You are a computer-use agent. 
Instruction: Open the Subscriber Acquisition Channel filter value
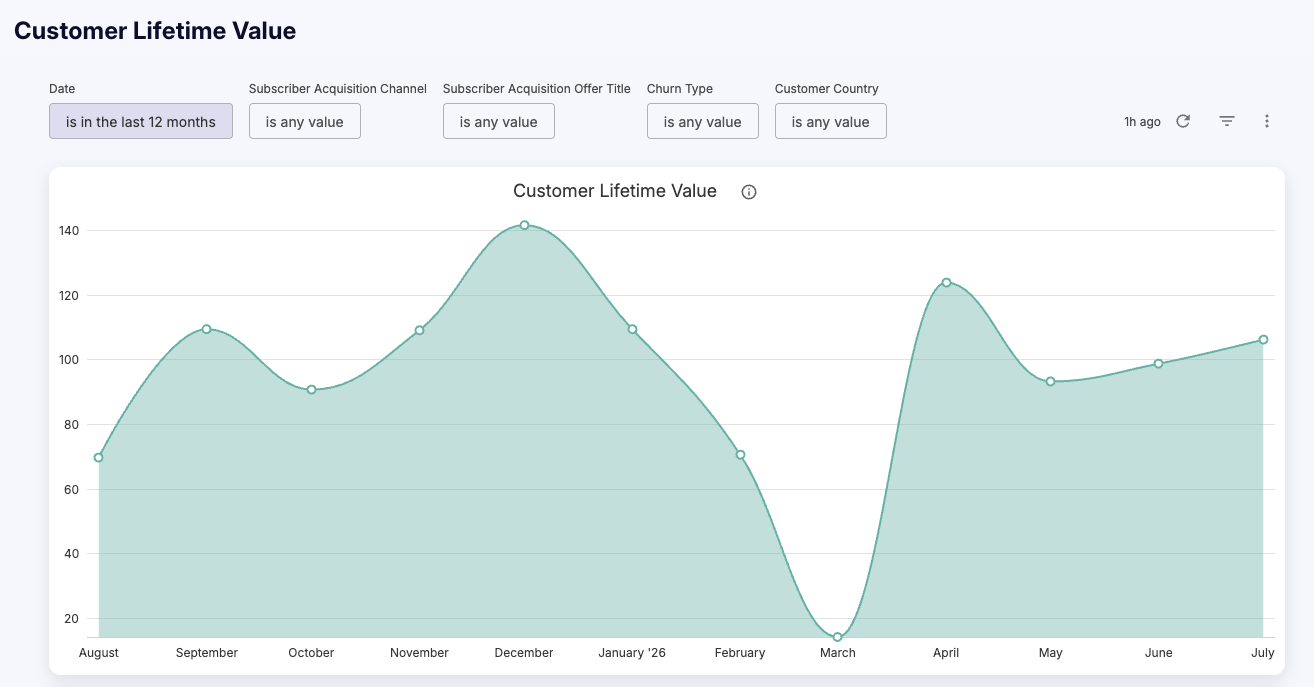click(305, 121)
